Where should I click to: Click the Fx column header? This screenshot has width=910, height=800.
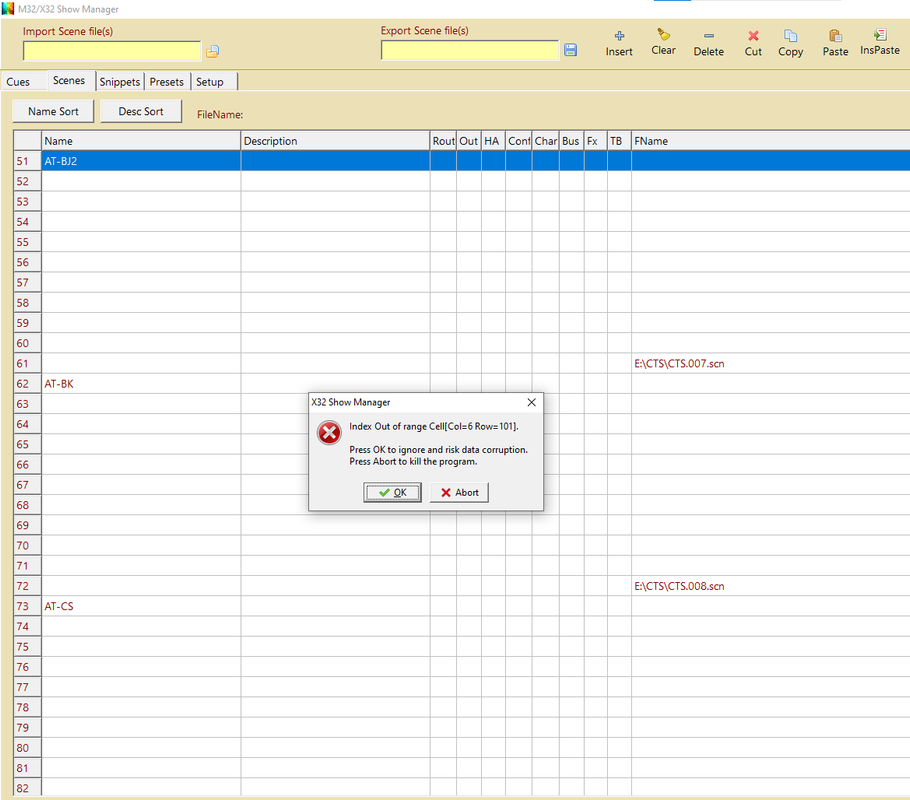pyautogui.click(x=596, y=141)
